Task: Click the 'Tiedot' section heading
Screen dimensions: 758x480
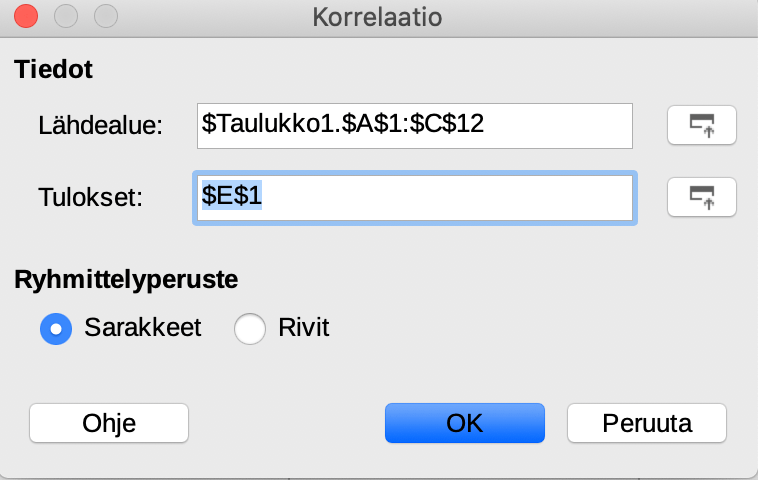Action: coord(52,70)
